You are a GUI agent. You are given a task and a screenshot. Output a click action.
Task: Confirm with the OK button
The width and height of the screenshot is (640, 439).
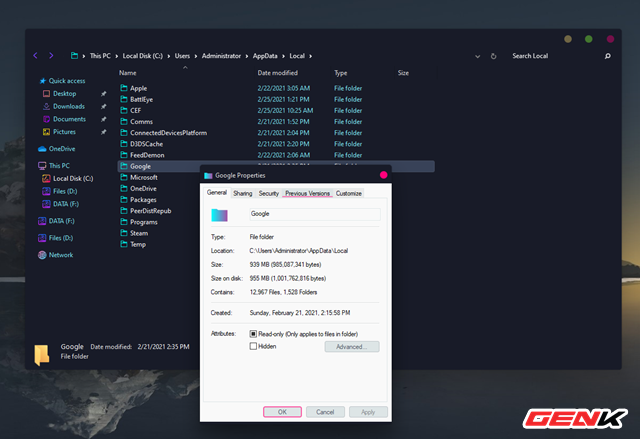(x=282, y=412)
